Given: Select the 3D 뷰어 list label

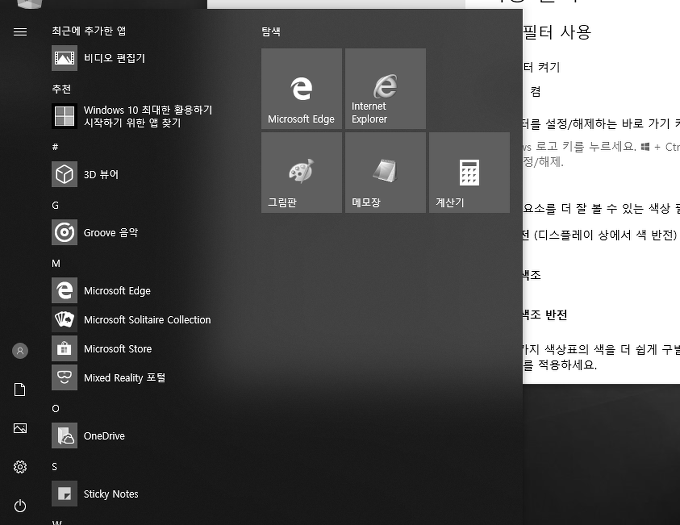Looking at the screenshot, I should click(101, 174).
